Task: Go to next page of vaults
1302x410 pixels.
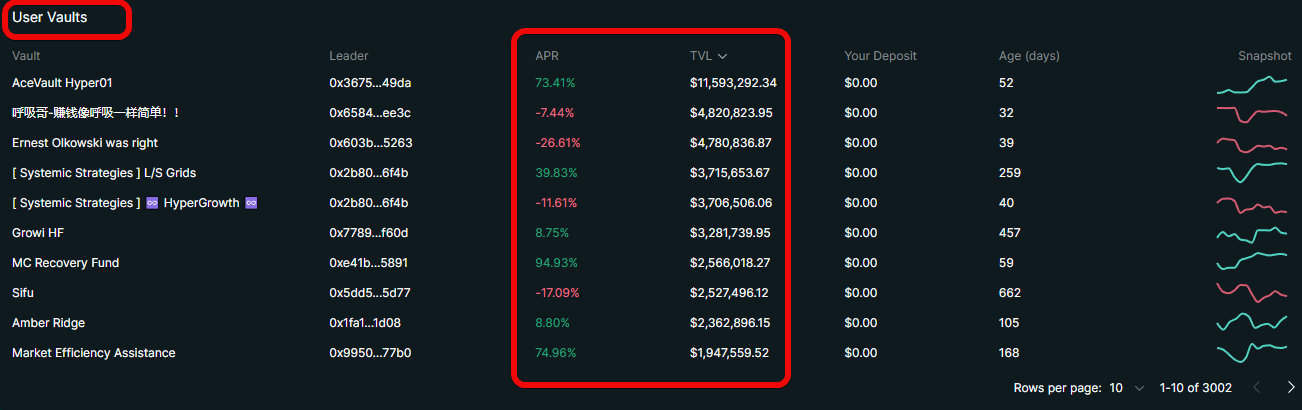Action: tap(1290, 388)
